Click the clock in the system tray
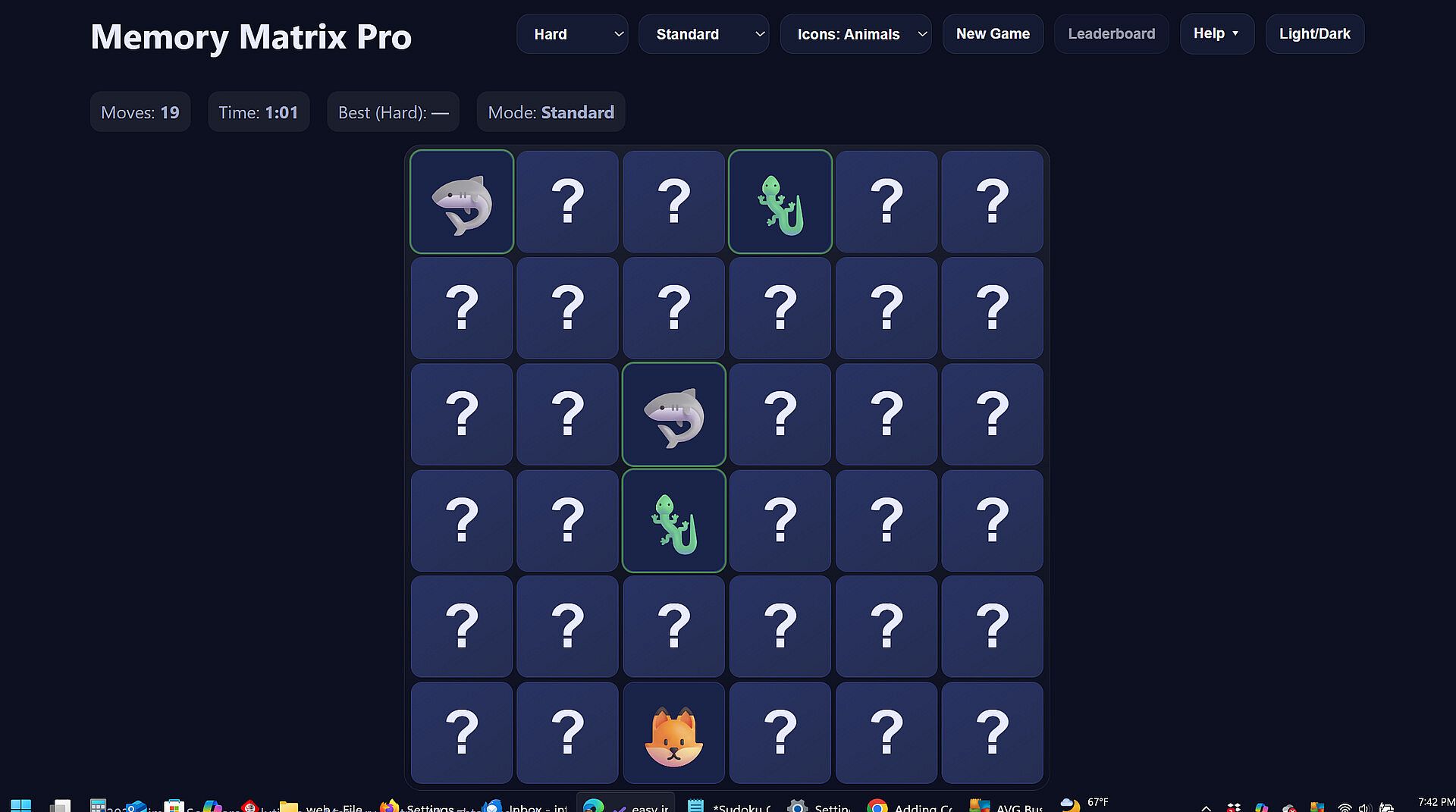The width and height of the screenshot is (1456, 812). (x=1436, y=803)
